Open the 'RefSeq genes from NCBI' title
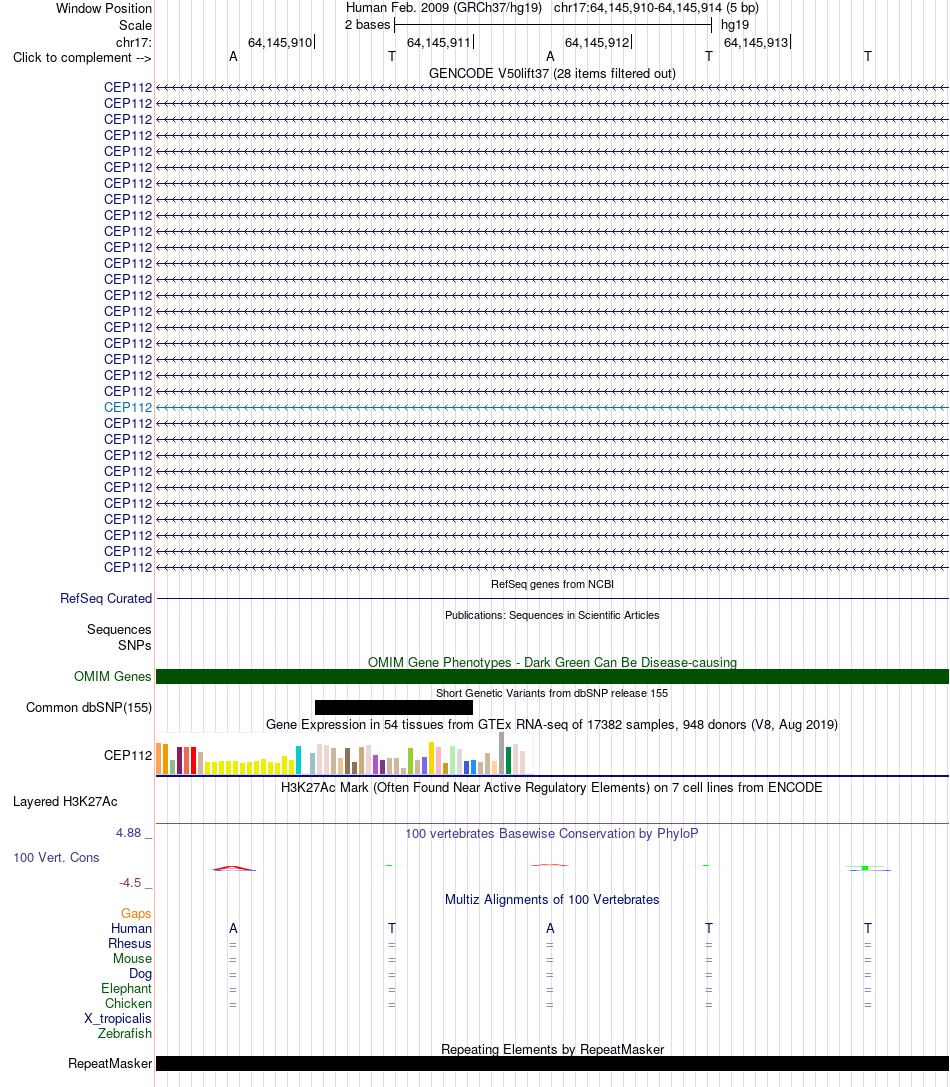The image size is (950, 1087). (552, 584)
